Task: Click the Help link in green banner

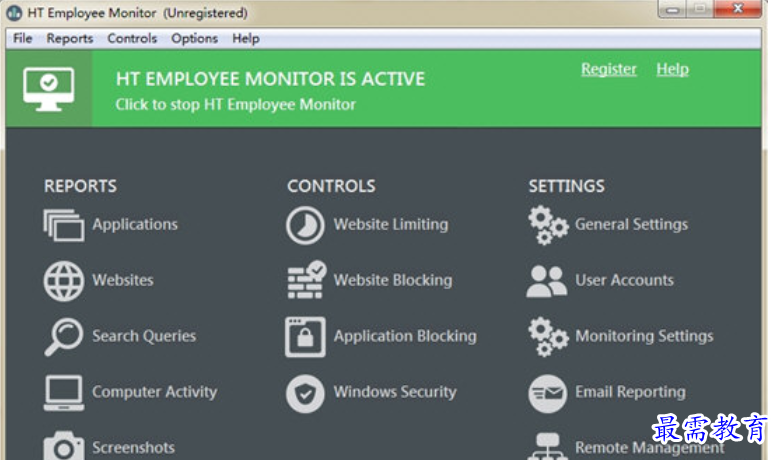Action: click(x=673, y=69)
